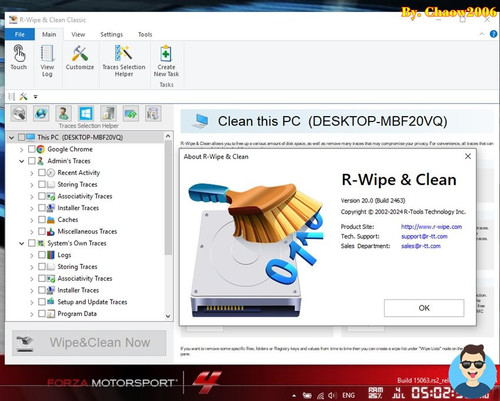Click the internet globe helper icon
This screenshot has height=401, width=500.
[41, 114]
